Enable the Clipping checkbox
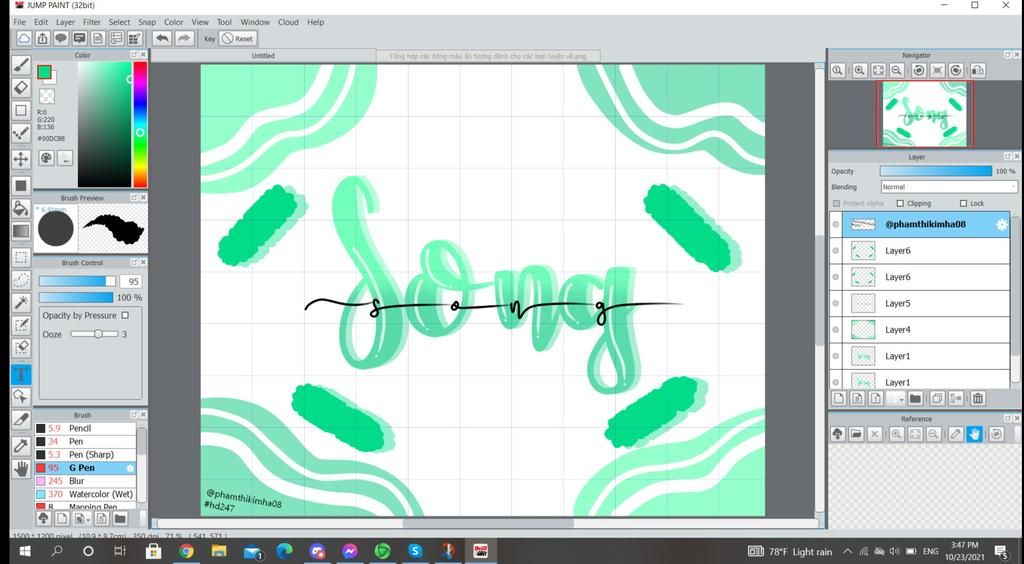This screenshot has width=1024, height=564. (x=901, y=204)
